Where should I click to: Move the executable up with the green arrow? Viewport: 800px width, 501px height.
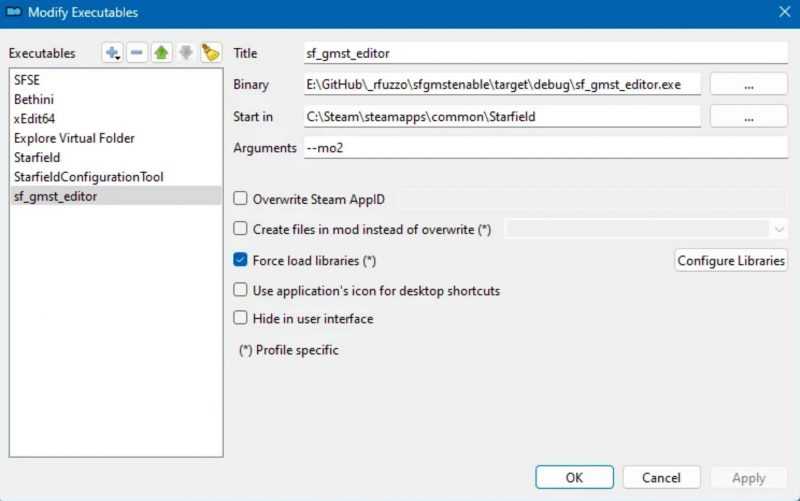point(161,53)
